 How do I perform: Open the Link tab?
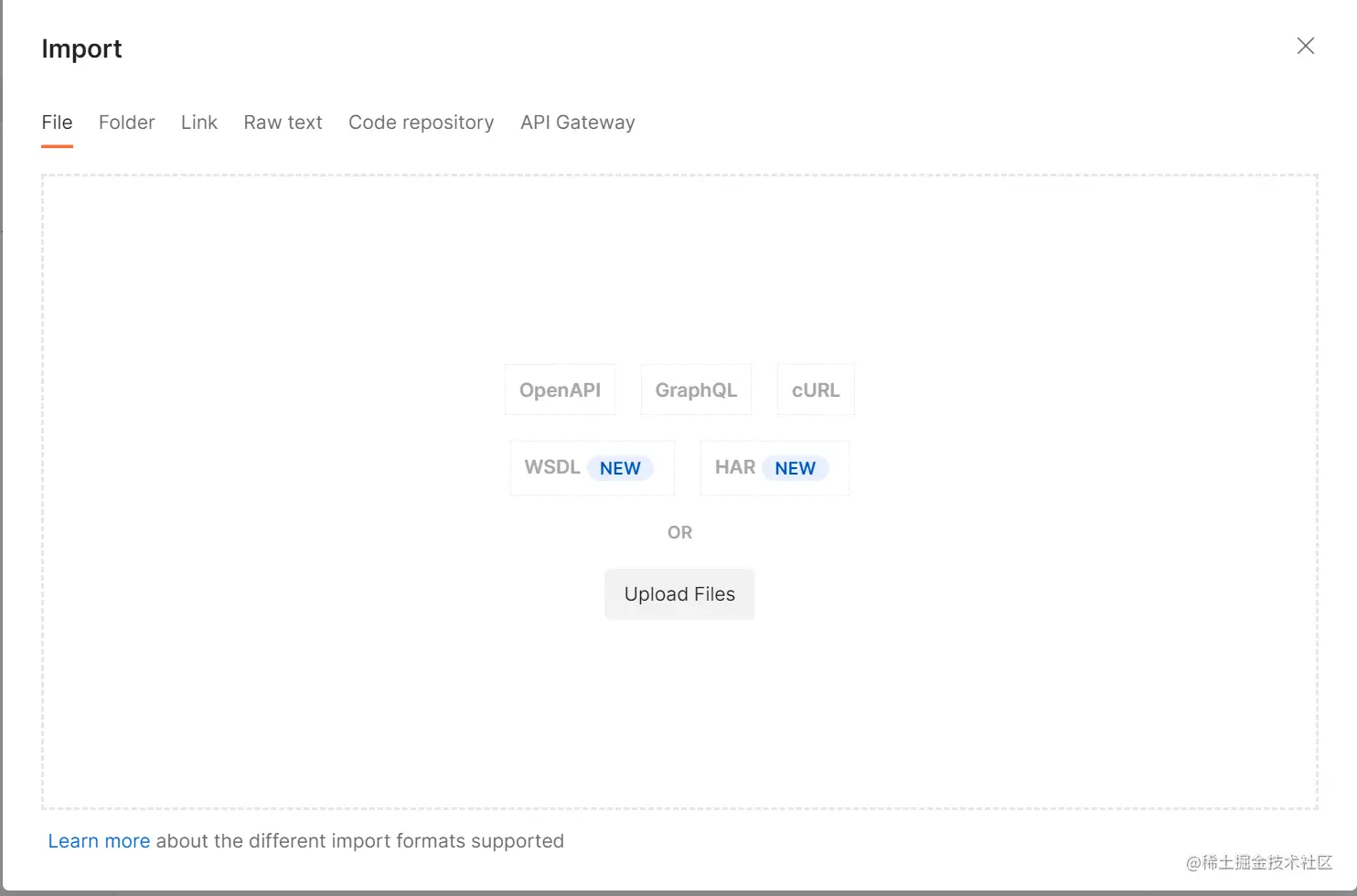[x=199, y=123]
